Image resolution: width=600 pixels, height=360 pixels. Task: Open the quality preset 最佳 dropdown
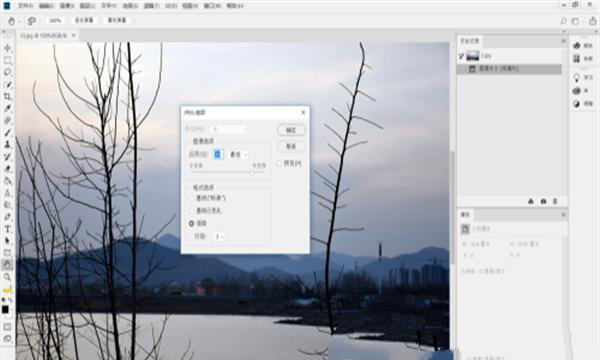click(x=238, y=154)
